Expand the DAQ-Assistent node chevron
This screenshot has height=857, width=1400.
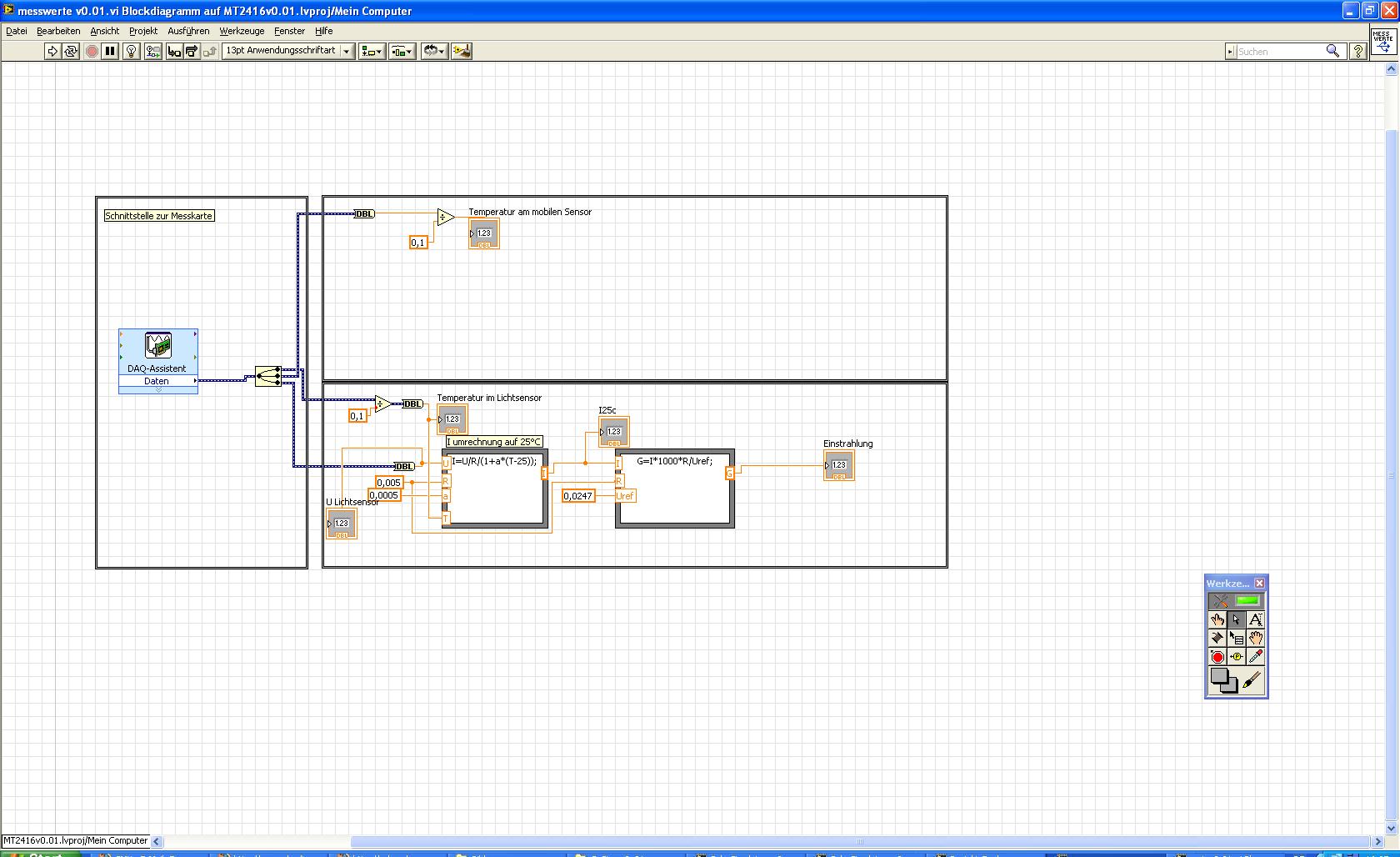[x=158, y=389]
